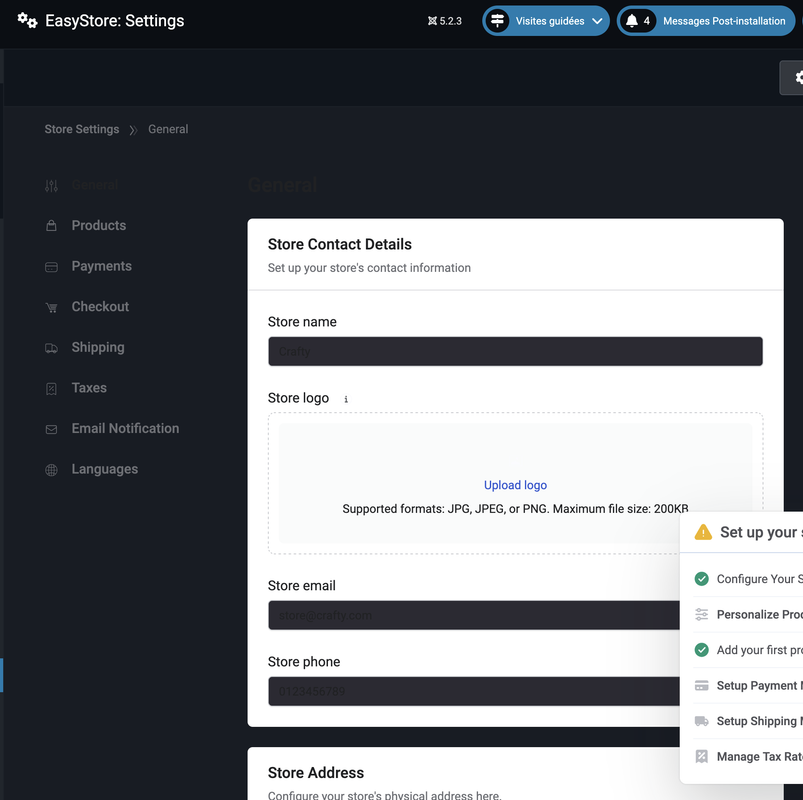Click the Taxes percent icon

(51, 389)
